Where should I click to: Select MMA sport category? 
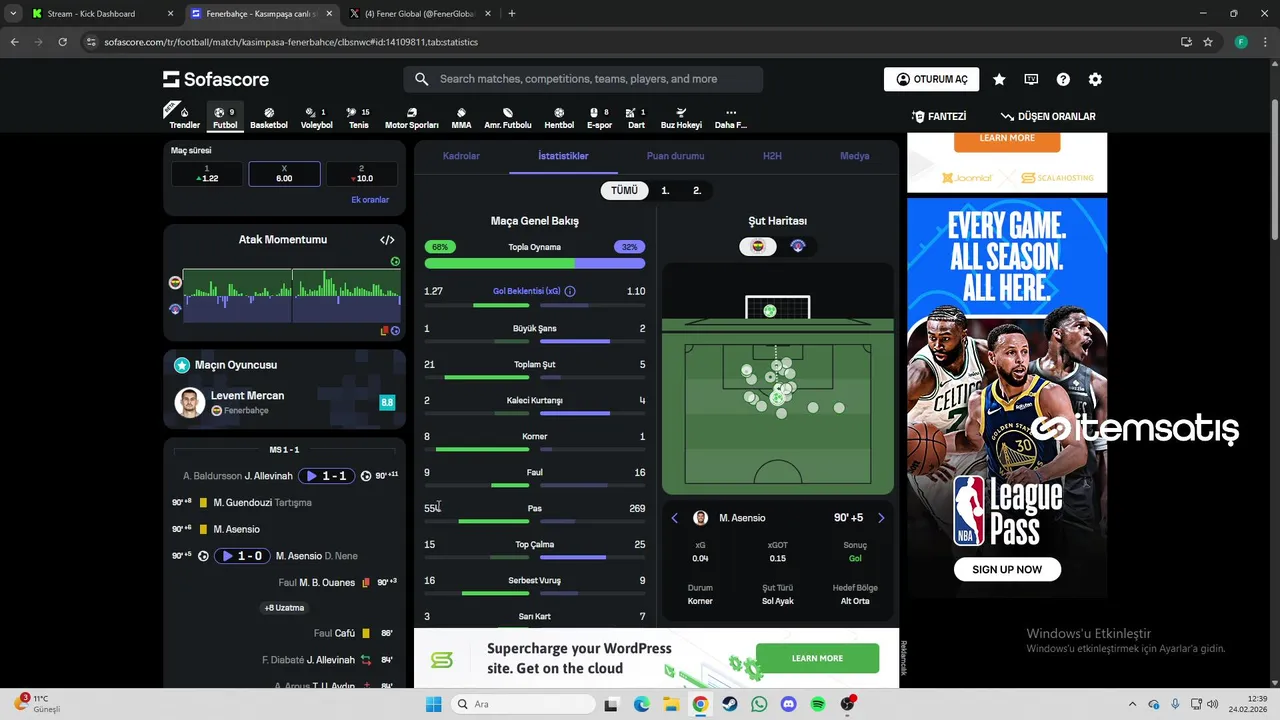coord(461,118)
